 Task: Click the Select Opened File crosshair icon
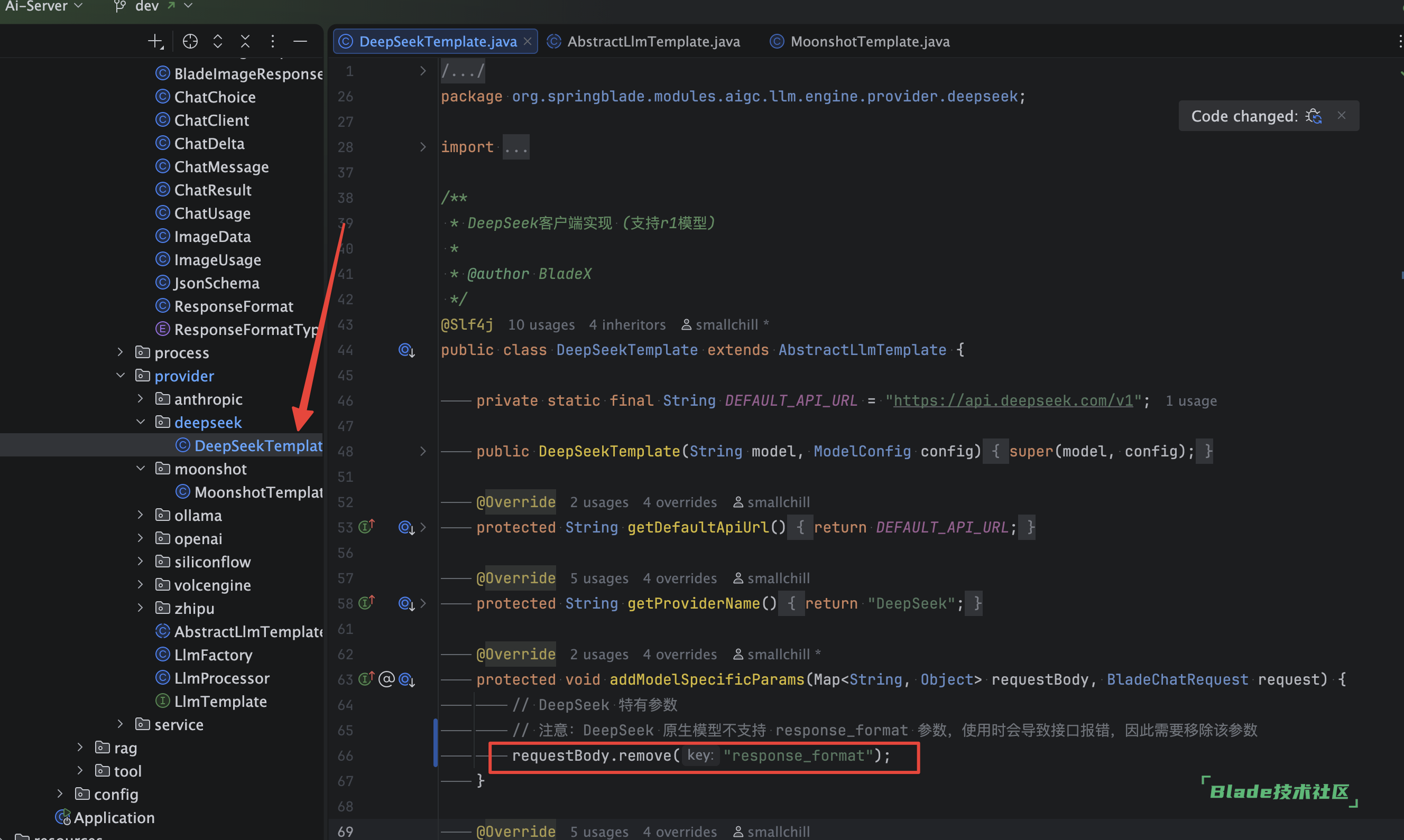pyautogui.click(x=190, y=41)
